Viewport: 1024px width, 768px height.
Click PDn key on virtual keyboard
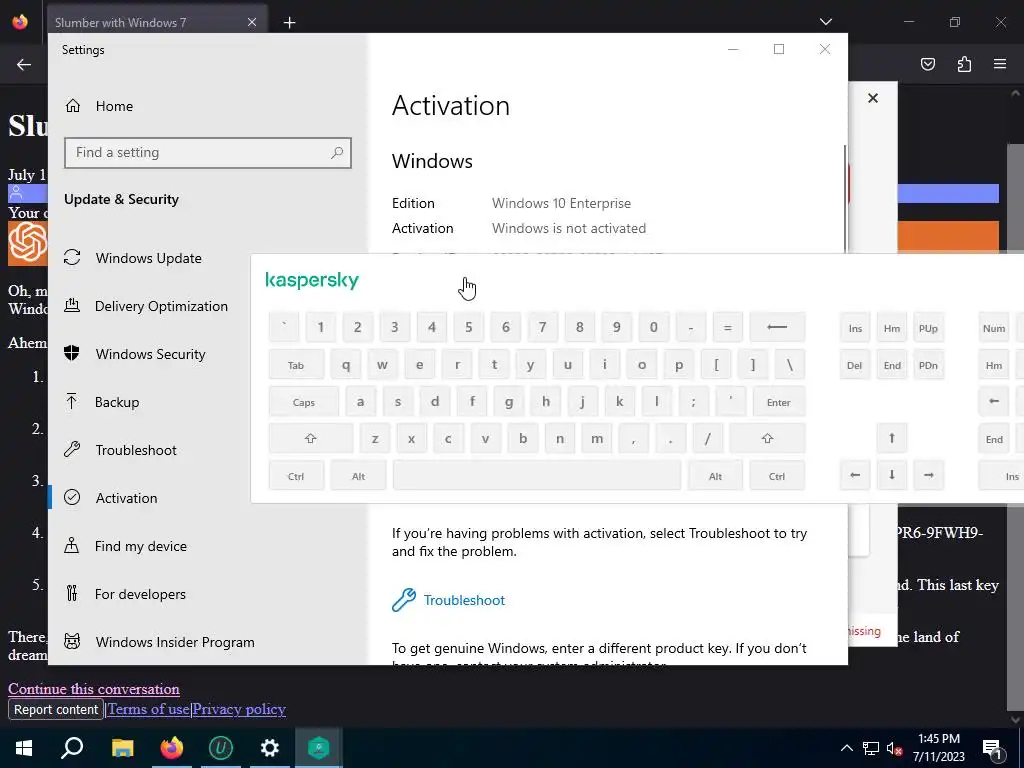928,365
